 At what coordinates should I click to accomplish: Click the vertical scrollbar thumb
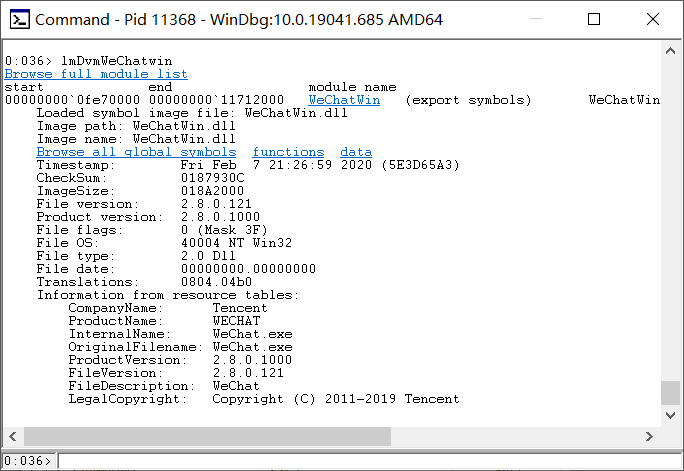pyautogui.click(x=671, y=393)
